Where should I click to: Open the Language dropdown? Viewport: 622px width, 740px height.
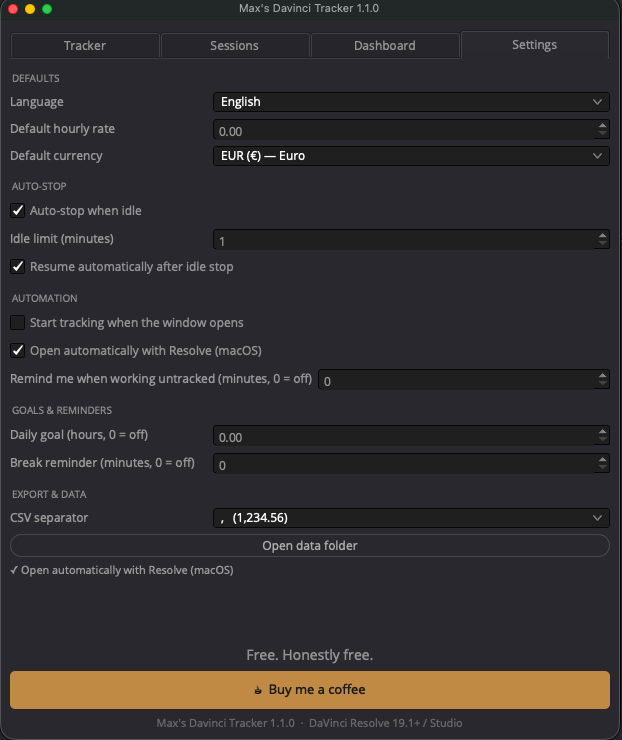[411, 102]
